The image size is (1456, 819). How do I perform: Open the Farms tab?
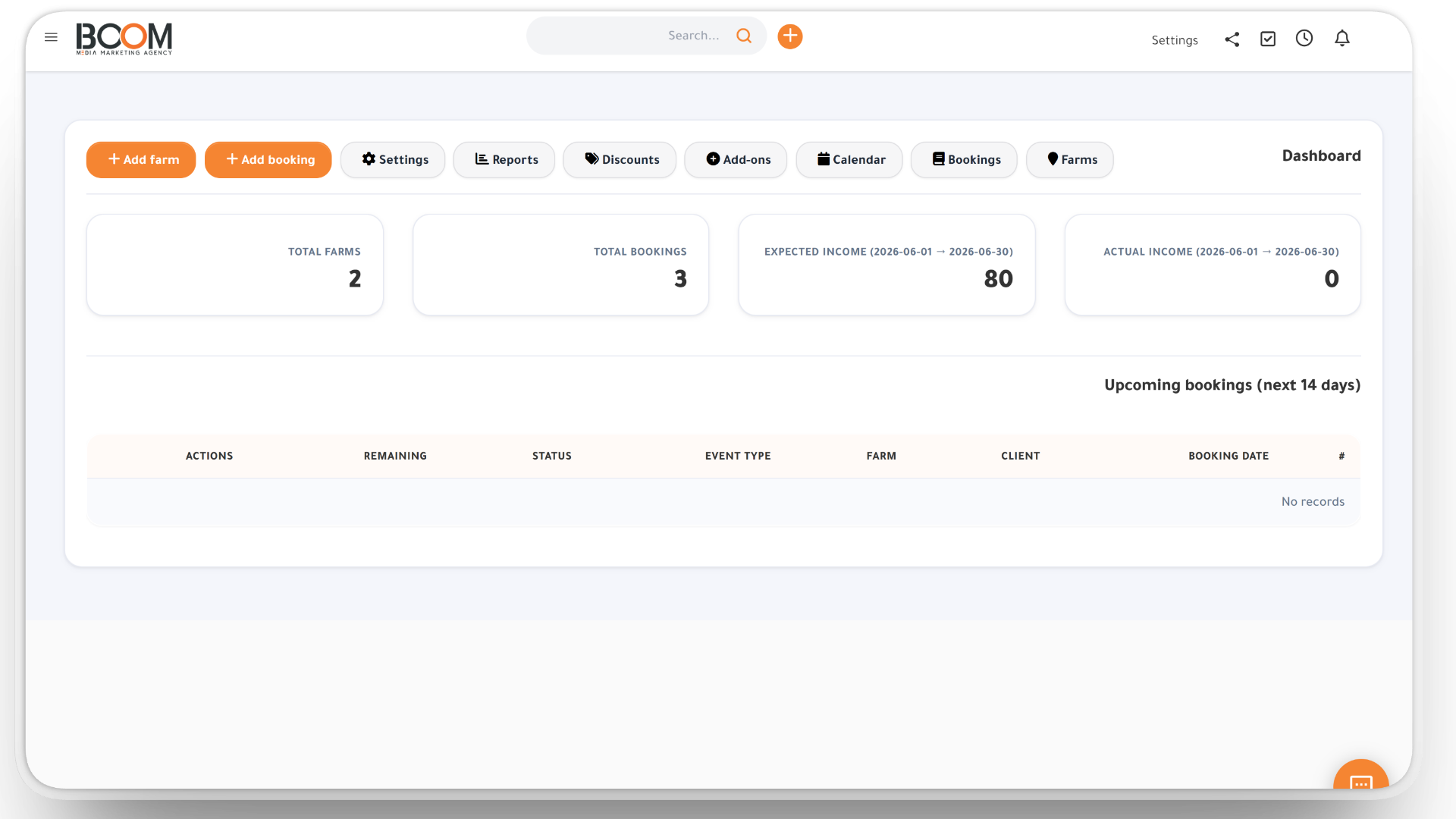[1070, 160]
